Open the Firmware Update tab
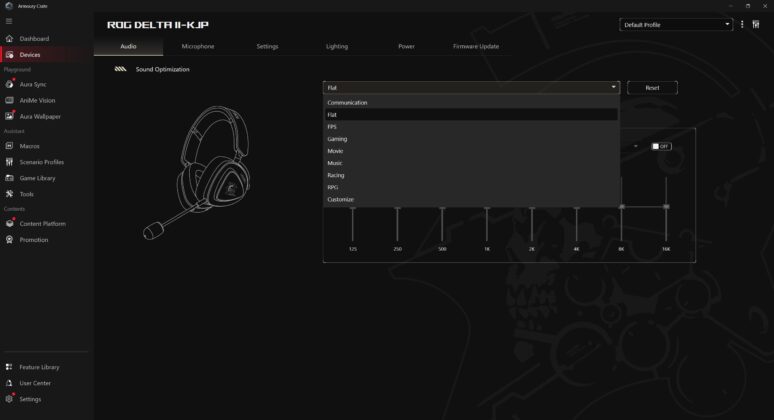 [476, 46]
